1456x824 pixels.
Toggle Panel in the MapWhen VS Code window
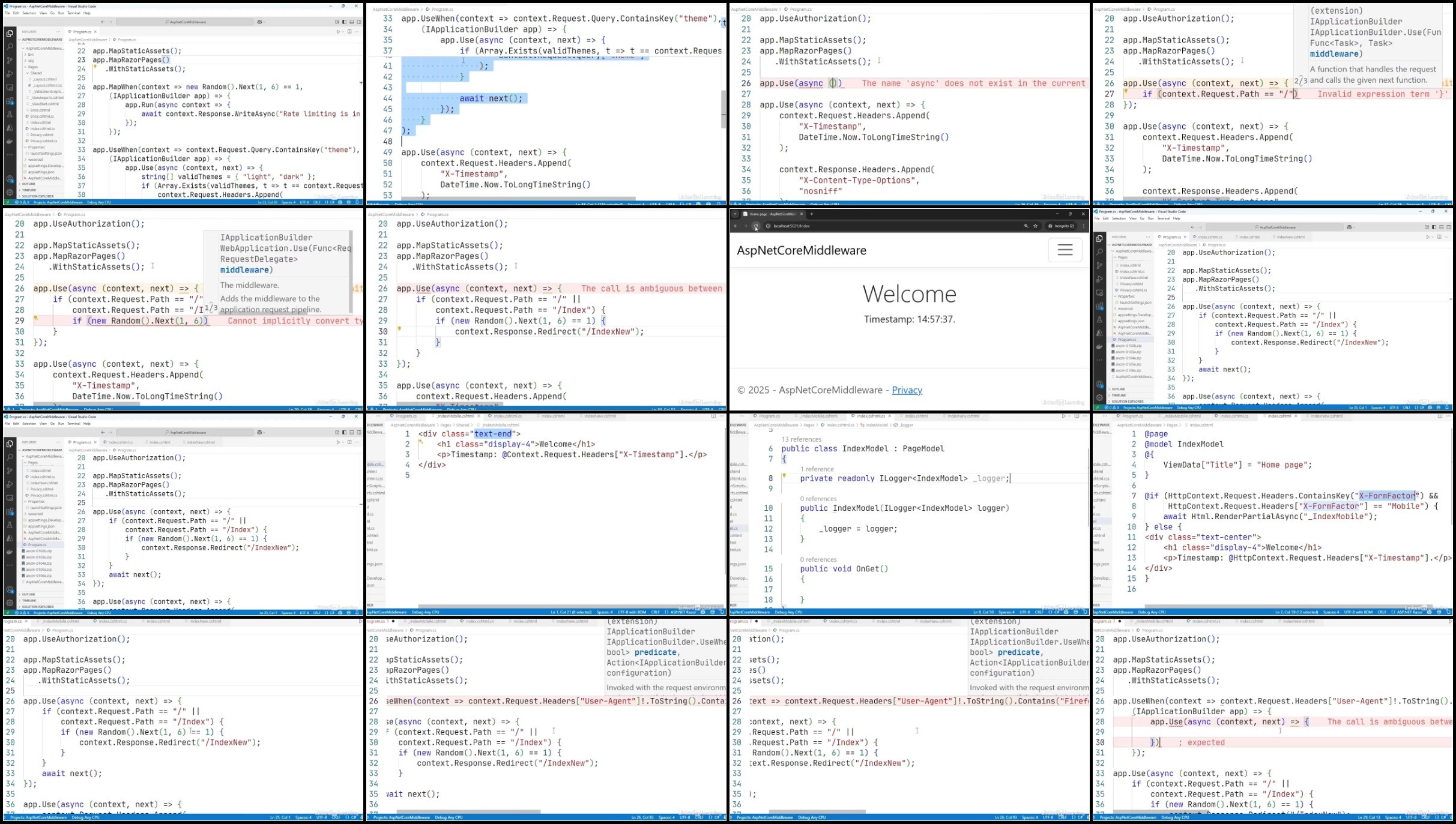coord(352,22)
